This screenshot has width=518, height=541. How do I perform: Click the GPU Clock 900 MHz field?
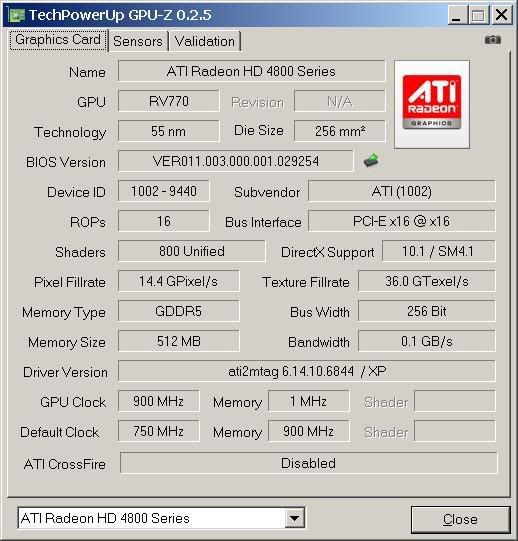point(158,401)
